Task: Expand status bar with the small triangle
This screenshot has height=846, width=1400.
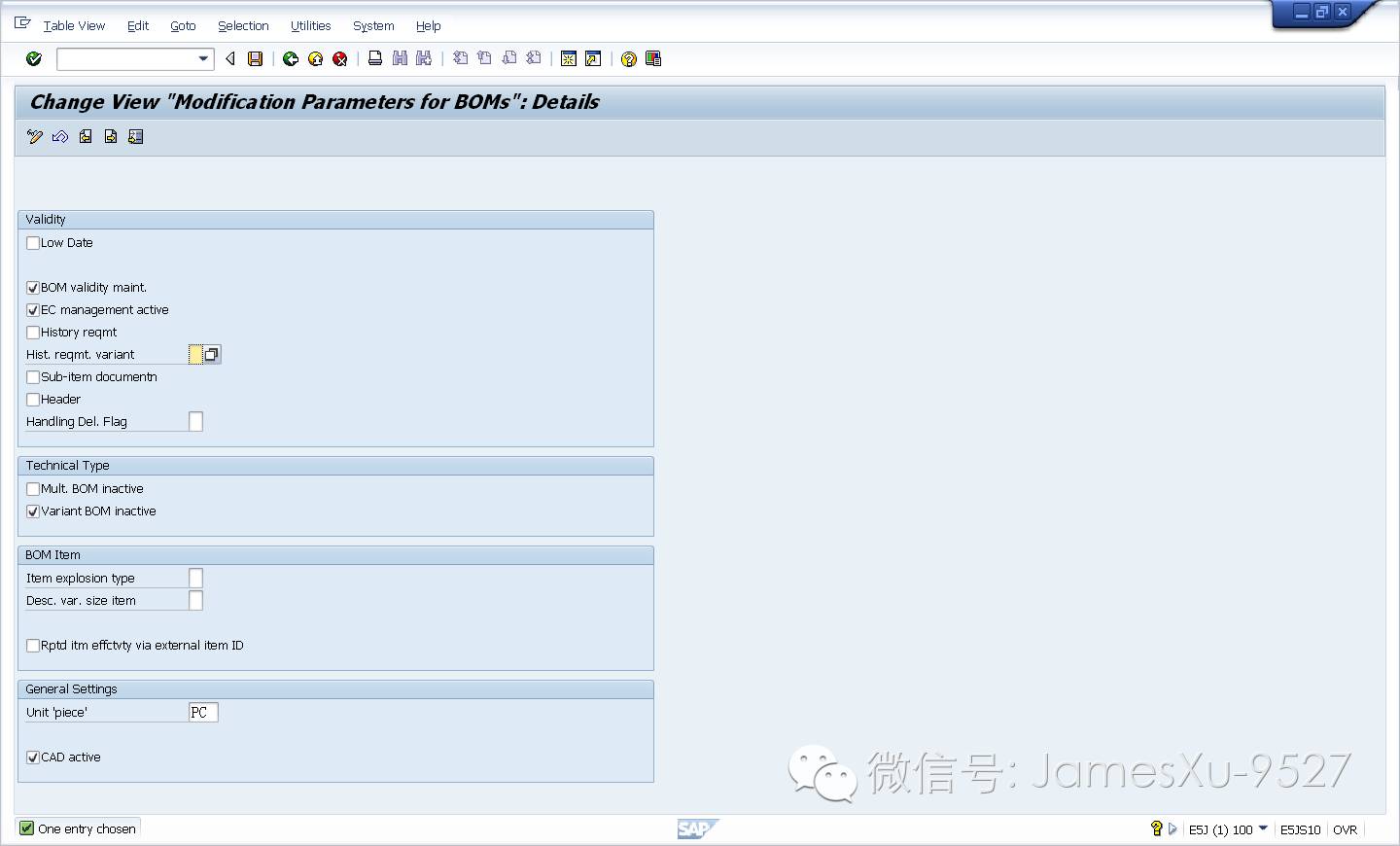Action: coord(1172,828)
